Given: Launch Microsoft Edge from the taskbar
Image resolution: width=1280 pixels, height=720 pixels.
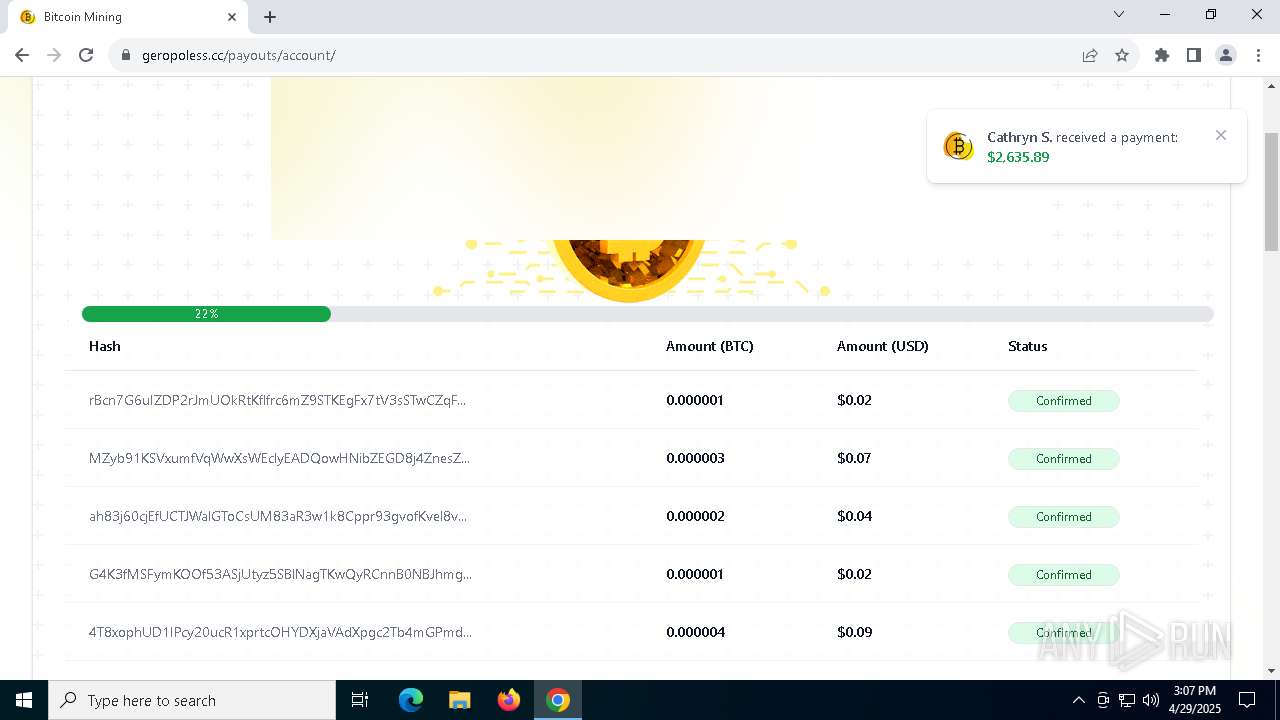Looking at the screenshot, I should [411, 700].
